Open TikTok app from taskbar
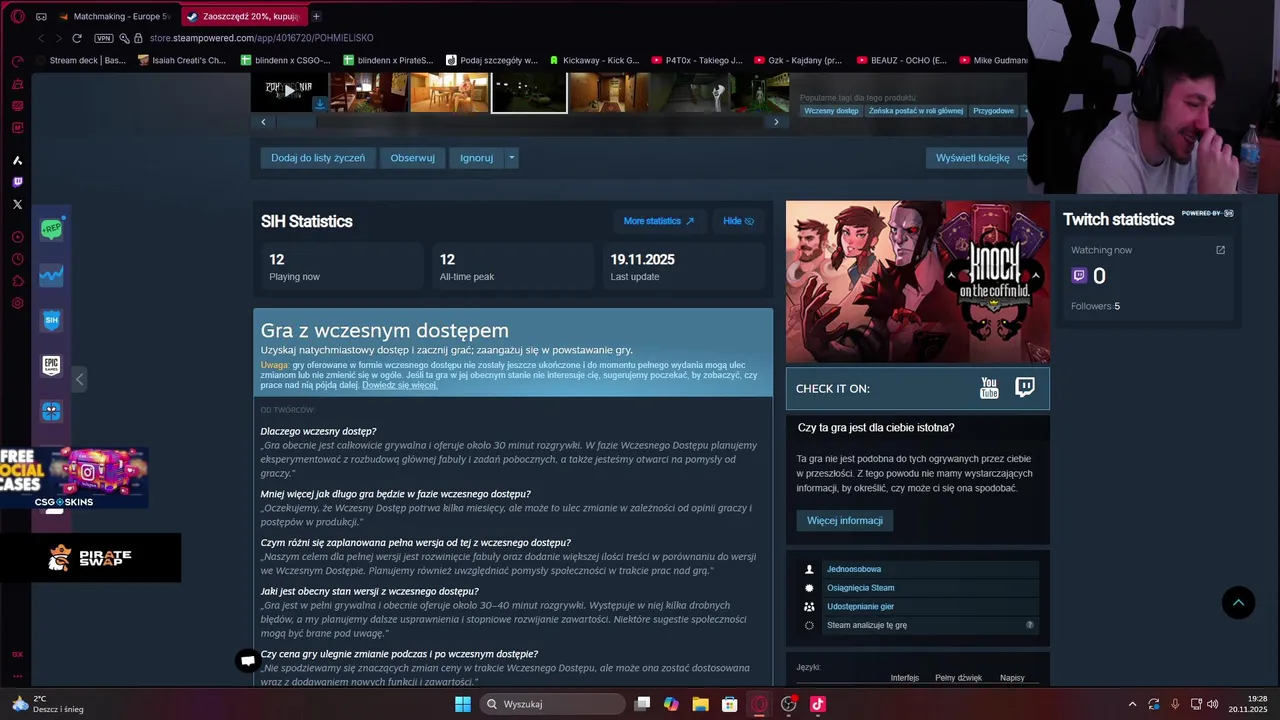 click(x=818, y=704)
